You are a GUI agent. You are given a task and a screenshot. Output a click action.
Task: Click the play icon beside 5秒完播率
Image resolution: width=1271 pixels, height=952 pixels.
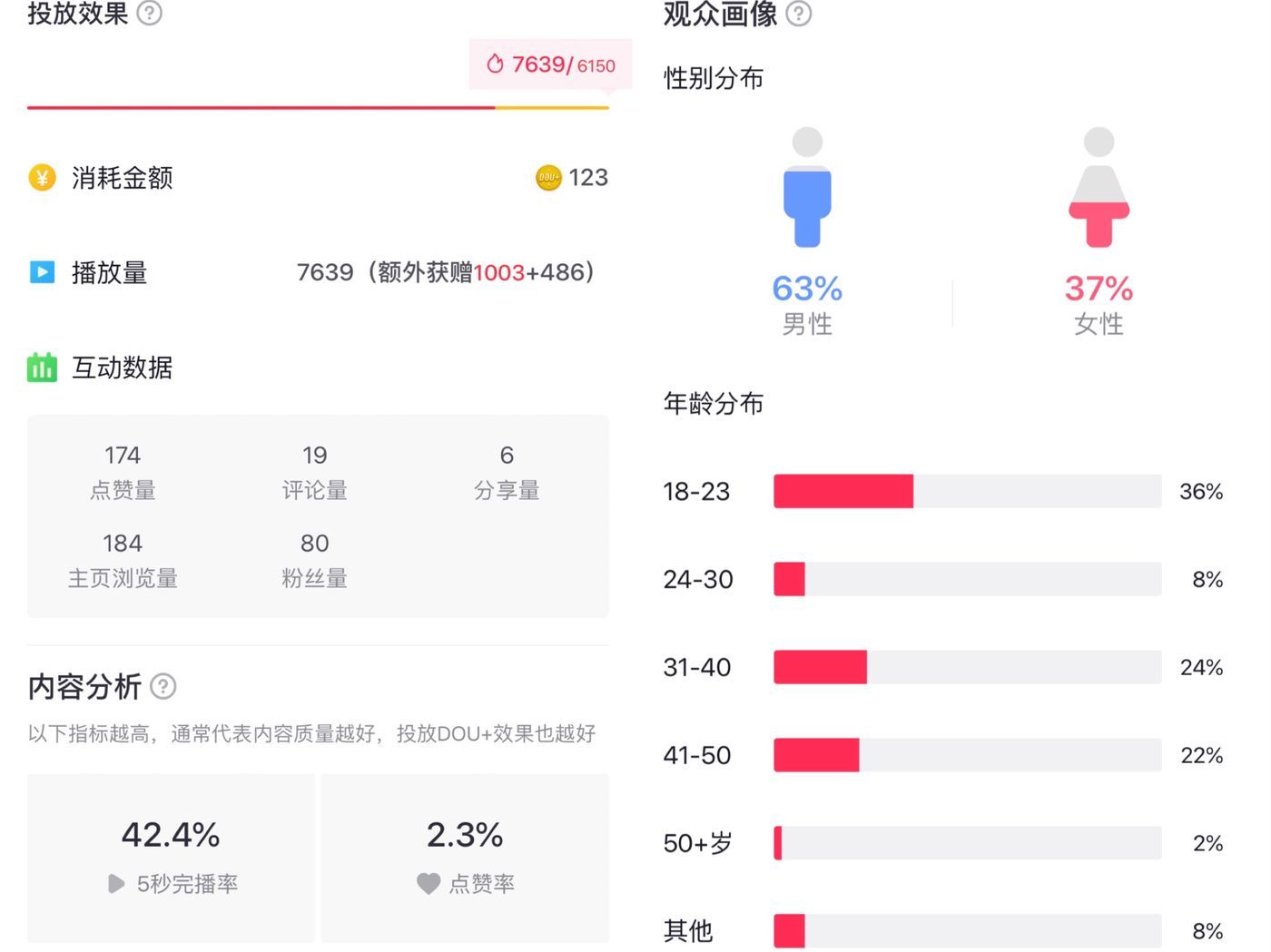(x=115, y=883)
